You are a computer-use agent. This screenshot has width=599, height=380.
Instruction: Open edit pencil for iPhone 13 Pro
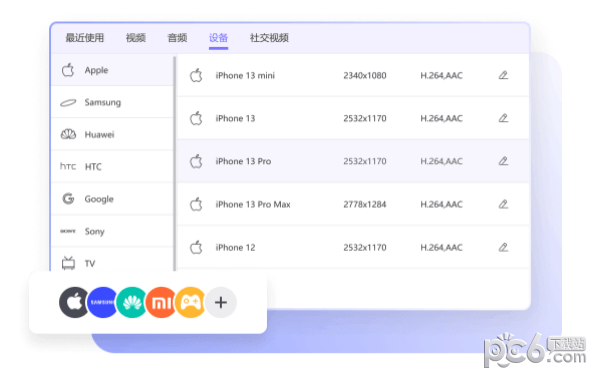click(x=503, y=161)
